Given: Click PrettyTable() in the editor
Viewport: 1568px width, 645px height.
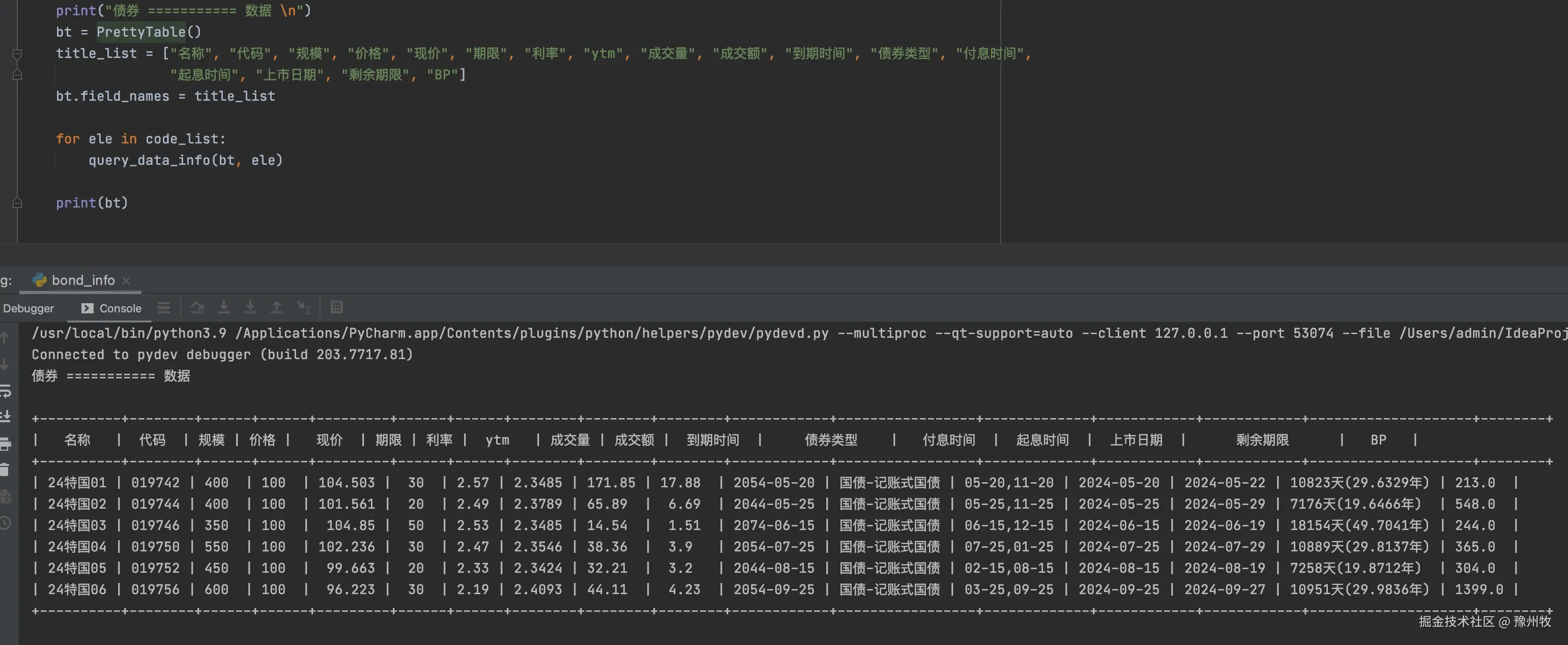Looking at the screenshot, I should pyautogui.click(x=149, y=32).
